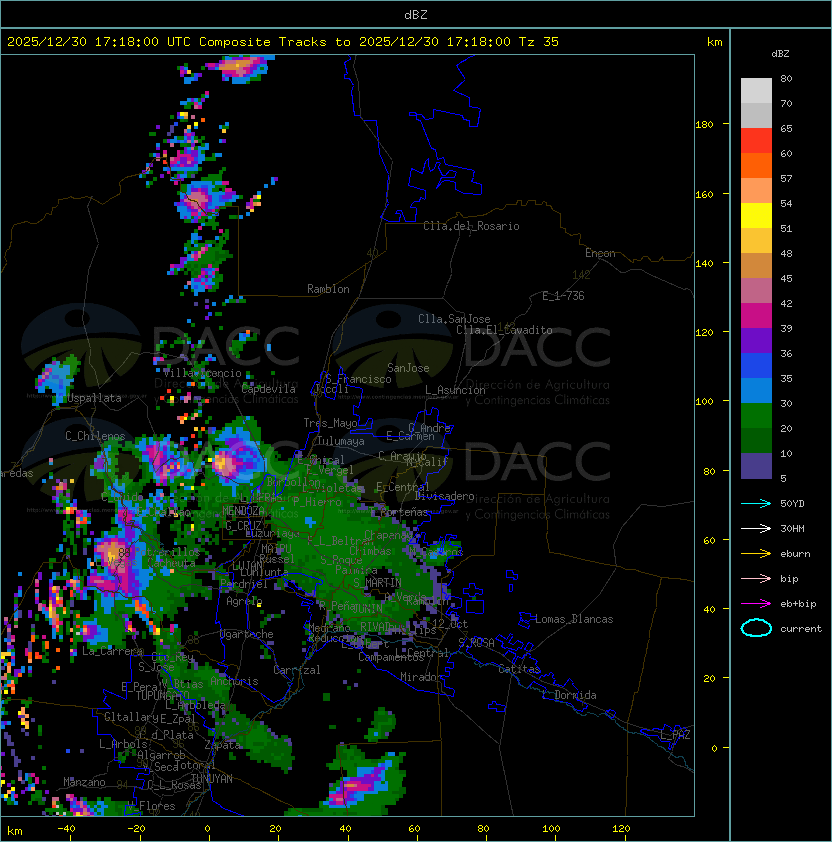The height and width of the screenshot is (842, 832).
Task: Click the pink bip arrow in legend
Action: tap(756, 578)
